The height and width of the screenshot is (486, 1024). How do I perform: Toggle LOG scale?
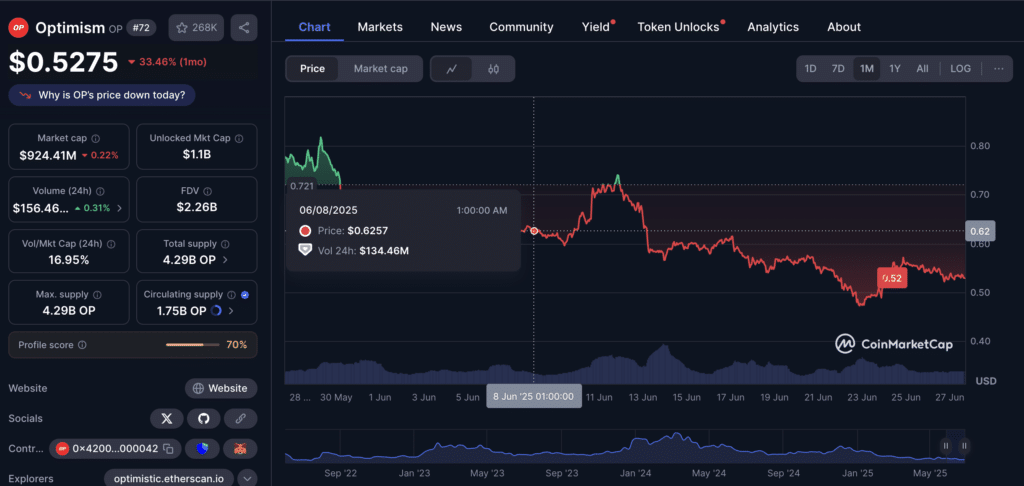pos(960,69)
